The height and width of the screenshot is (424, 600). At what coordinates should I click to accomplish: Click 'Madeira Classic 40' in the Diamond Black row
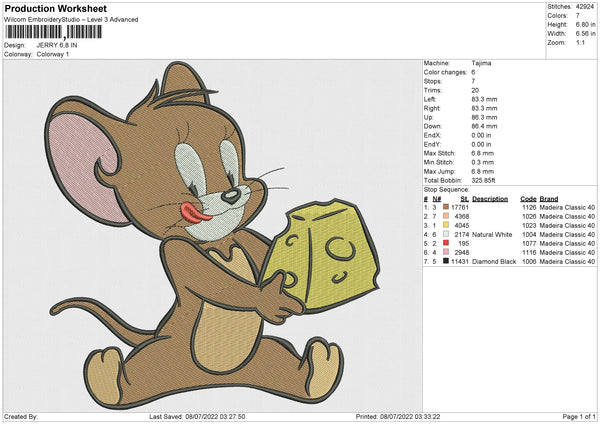(x=567, y=261)
